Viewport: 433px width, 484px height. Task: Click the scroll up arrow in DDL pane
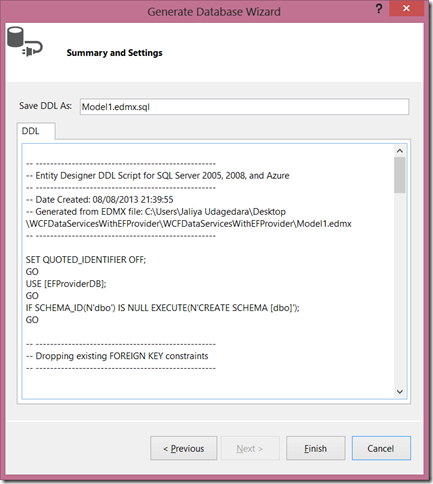point(400,151)
